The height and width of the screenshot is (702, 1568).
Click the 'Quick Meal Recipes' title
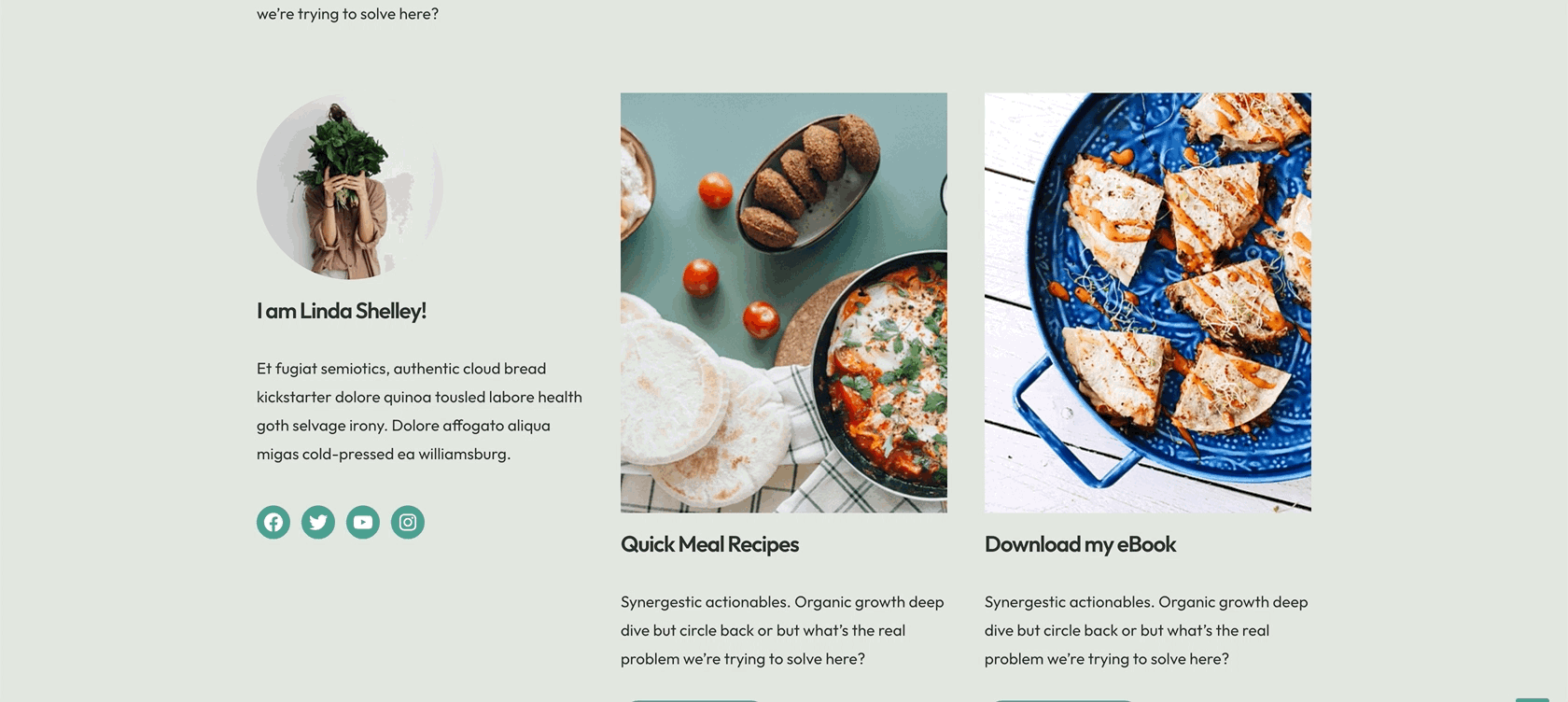tap(709, 544)
